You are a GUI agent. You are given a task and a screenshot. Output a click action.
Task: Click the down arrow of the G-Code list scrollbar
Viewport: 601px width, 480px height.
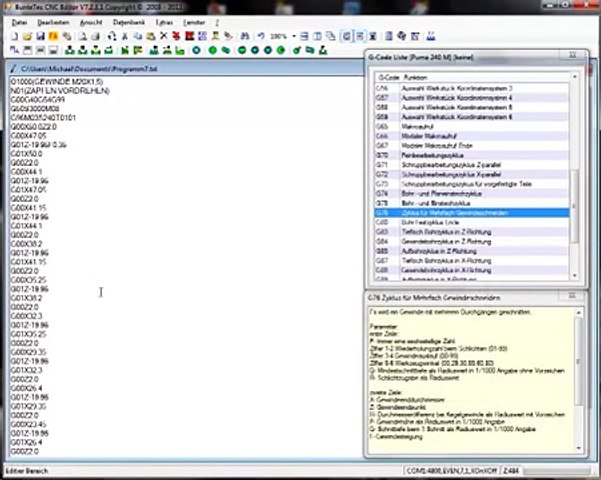coord(575,275)
